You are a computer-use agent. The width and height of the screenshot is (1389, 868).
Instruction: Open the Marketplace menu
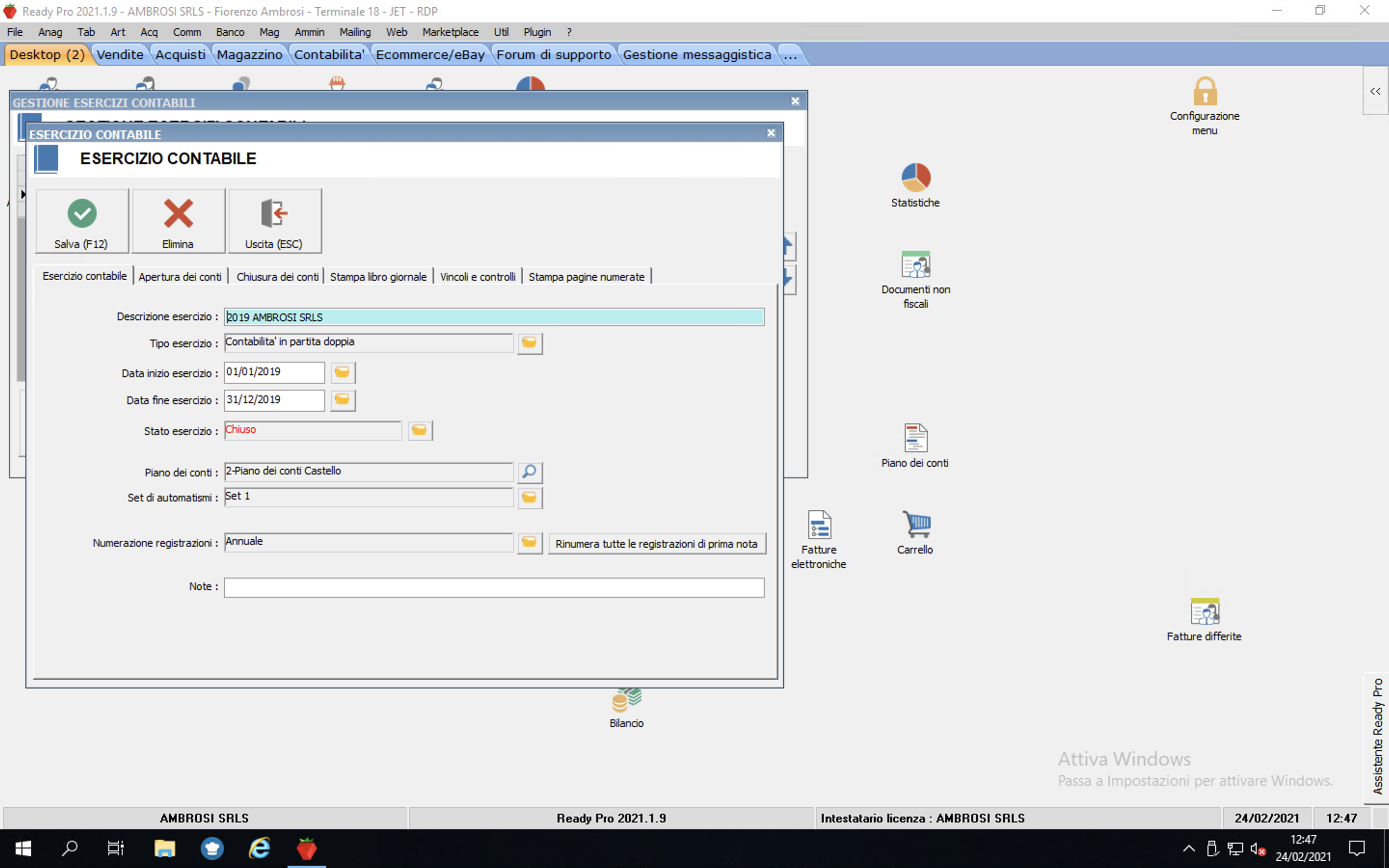click(450, 32)
